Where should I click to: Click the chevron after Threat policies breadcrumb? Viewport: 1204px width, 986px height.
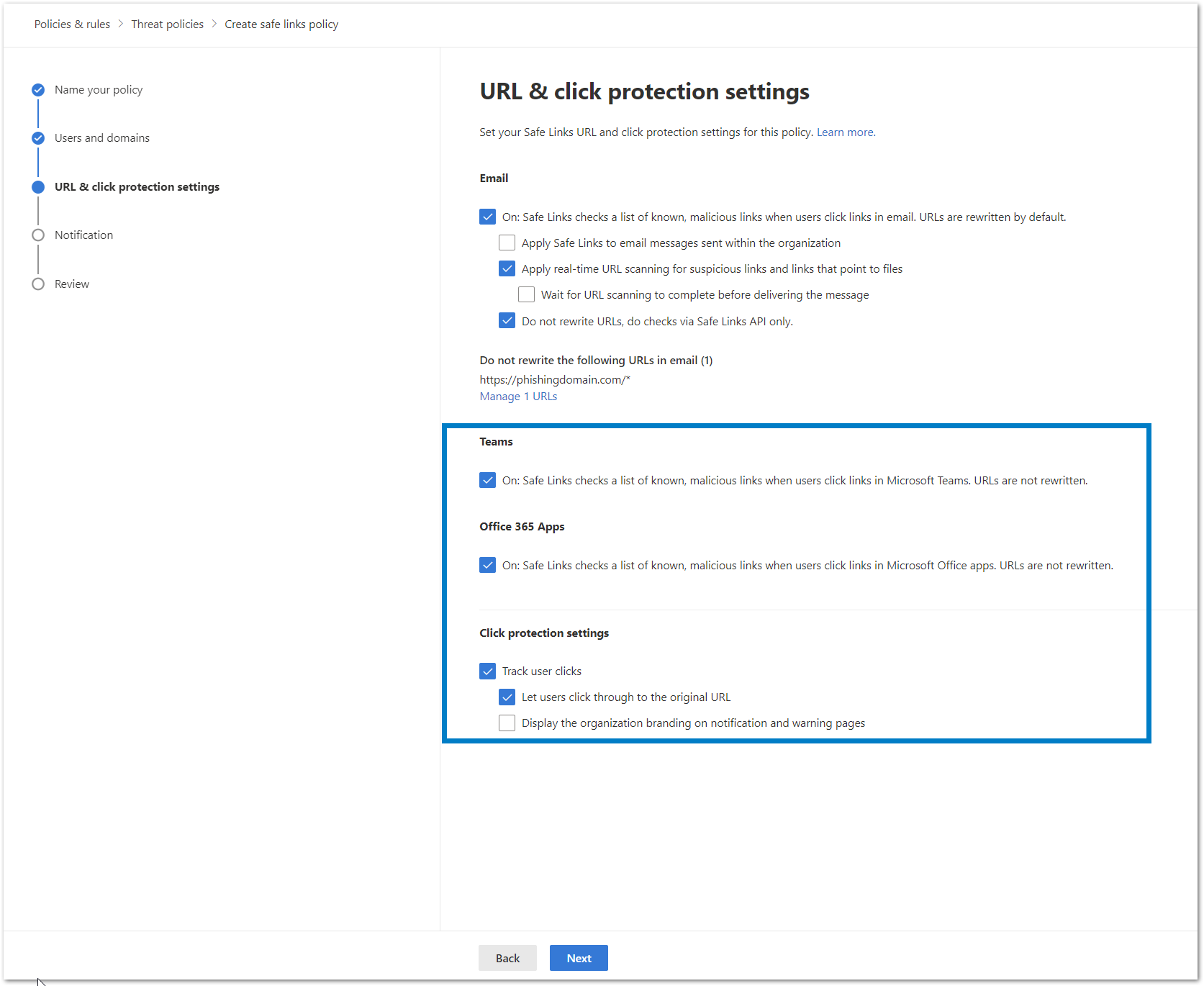(x=214, y=24)
